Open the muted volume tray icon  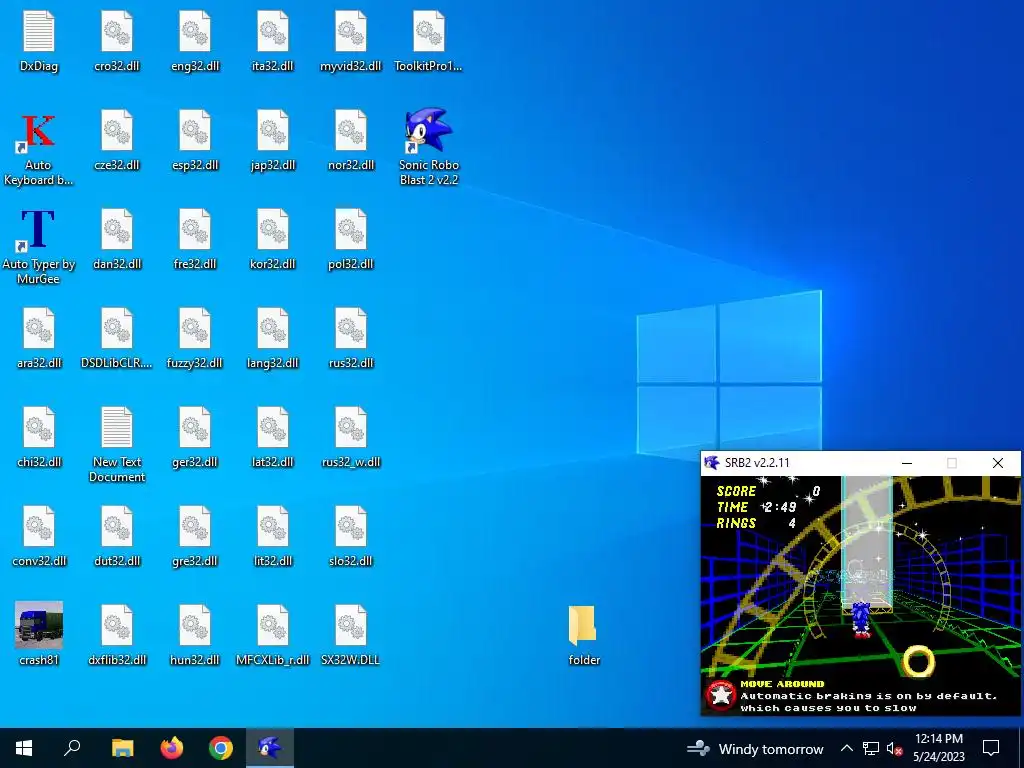pyautogui.click(x=894, y=748)
